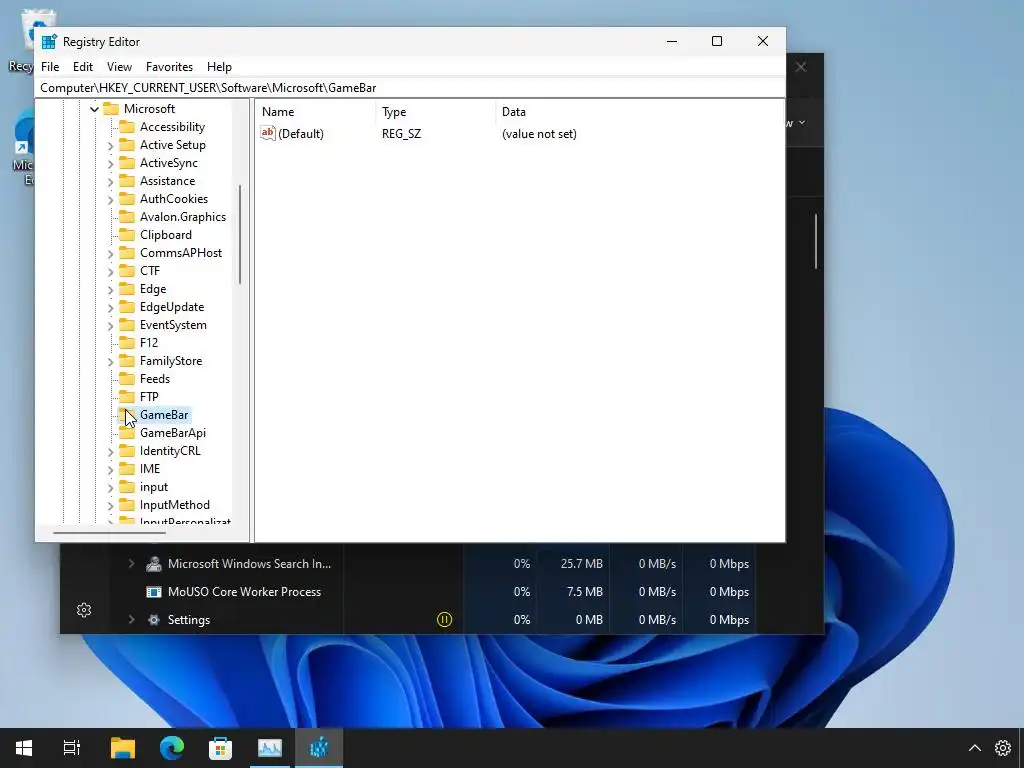Click the Accessibility folder icon
This screenshot has height=768, width=1024.
(127, 127)
